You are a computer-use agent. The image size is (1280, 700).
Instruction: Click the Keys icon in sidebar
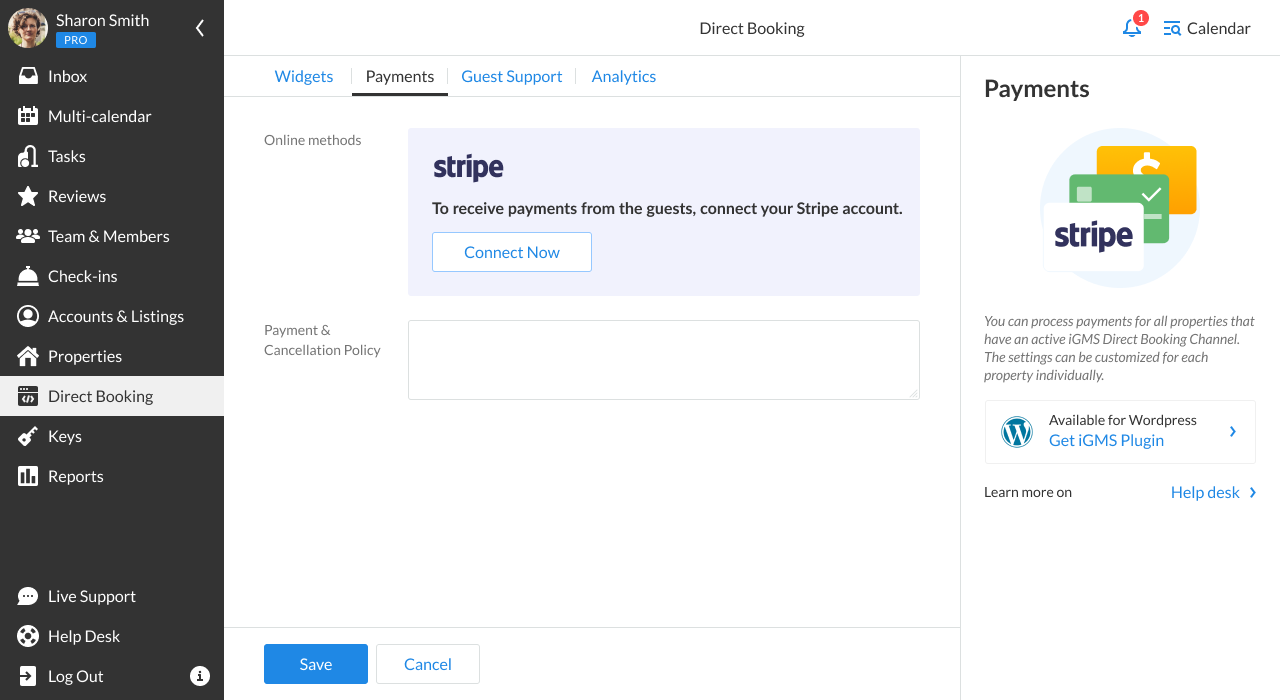tap(28, 436)
